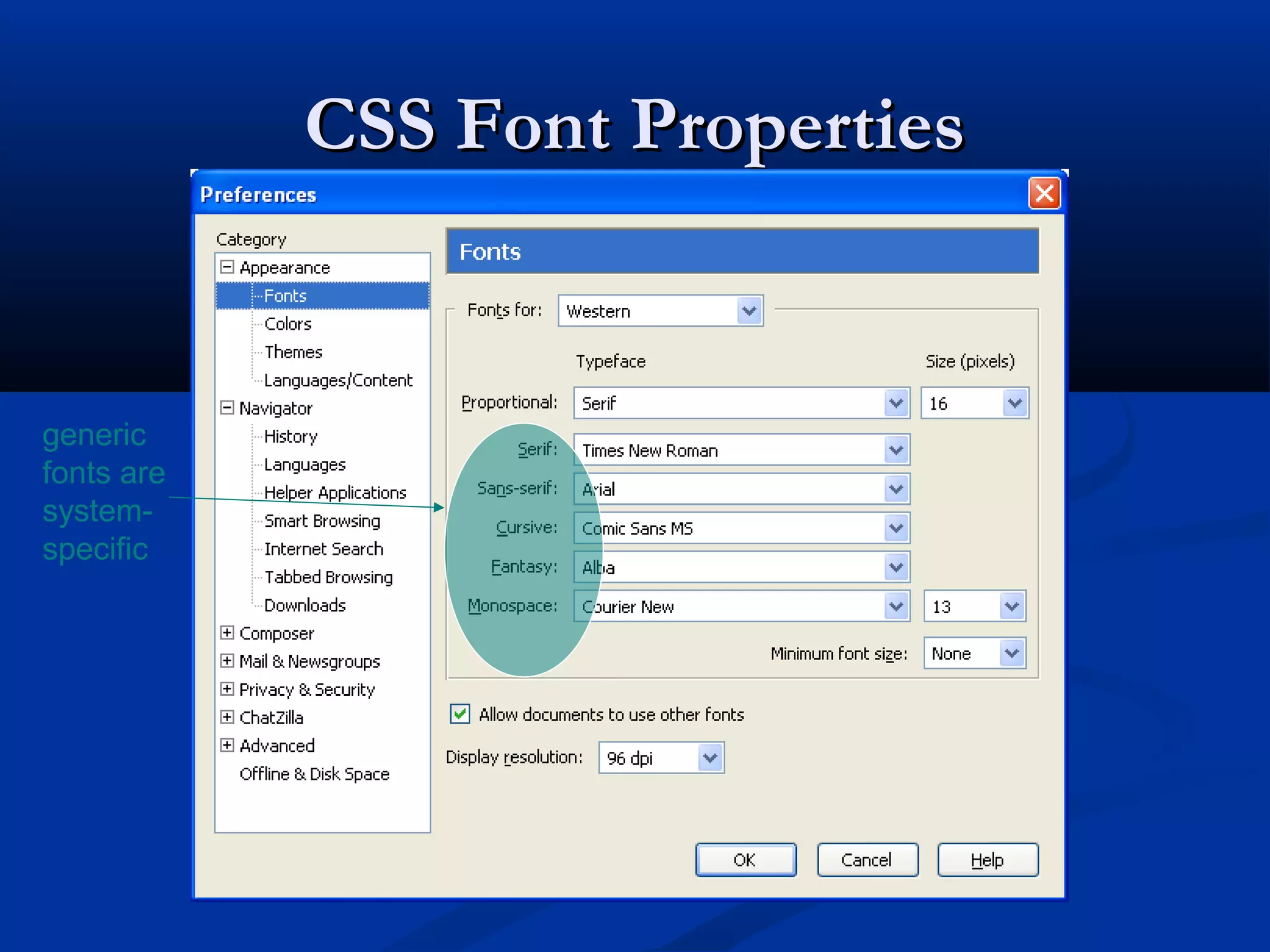The height and width of the screenshot is (952, 1270).
Task: Select Tabbed Browsing in Navigator
Action: [328, 577]
